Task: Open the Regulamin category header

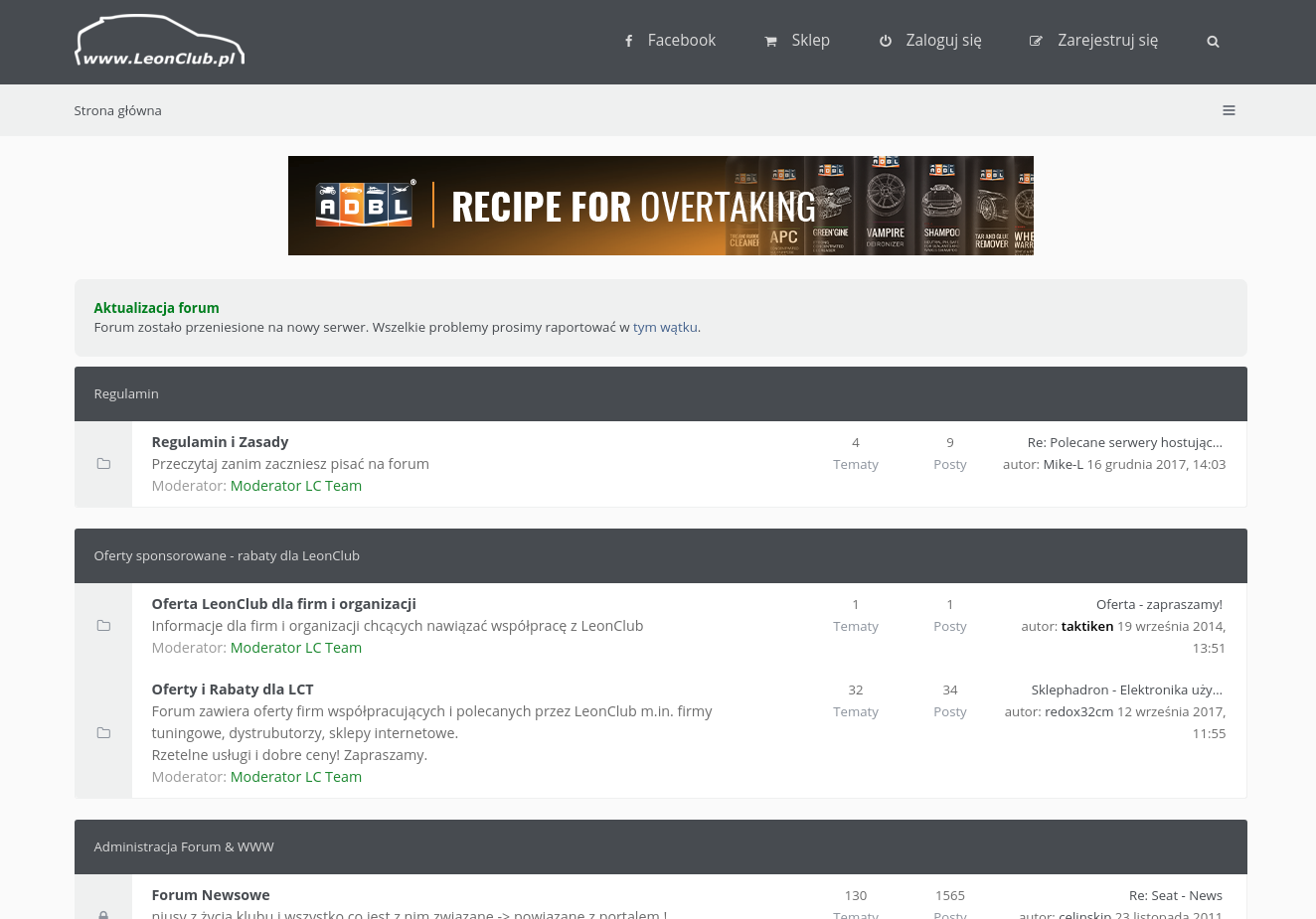Action: click(x=126, y=393)
